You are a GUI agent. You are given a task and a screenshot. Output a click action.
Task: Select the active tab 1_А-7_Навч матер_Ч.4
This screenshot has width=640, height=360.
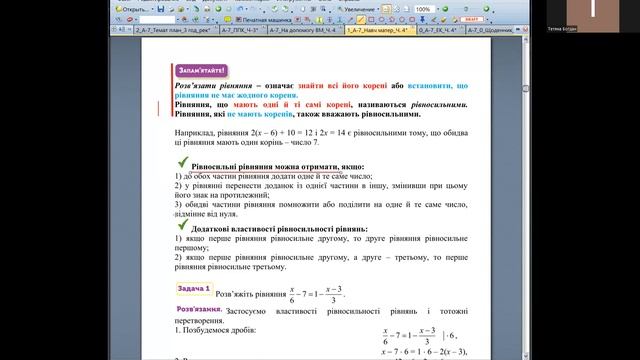pyautogui.click(x=380, y=30)
